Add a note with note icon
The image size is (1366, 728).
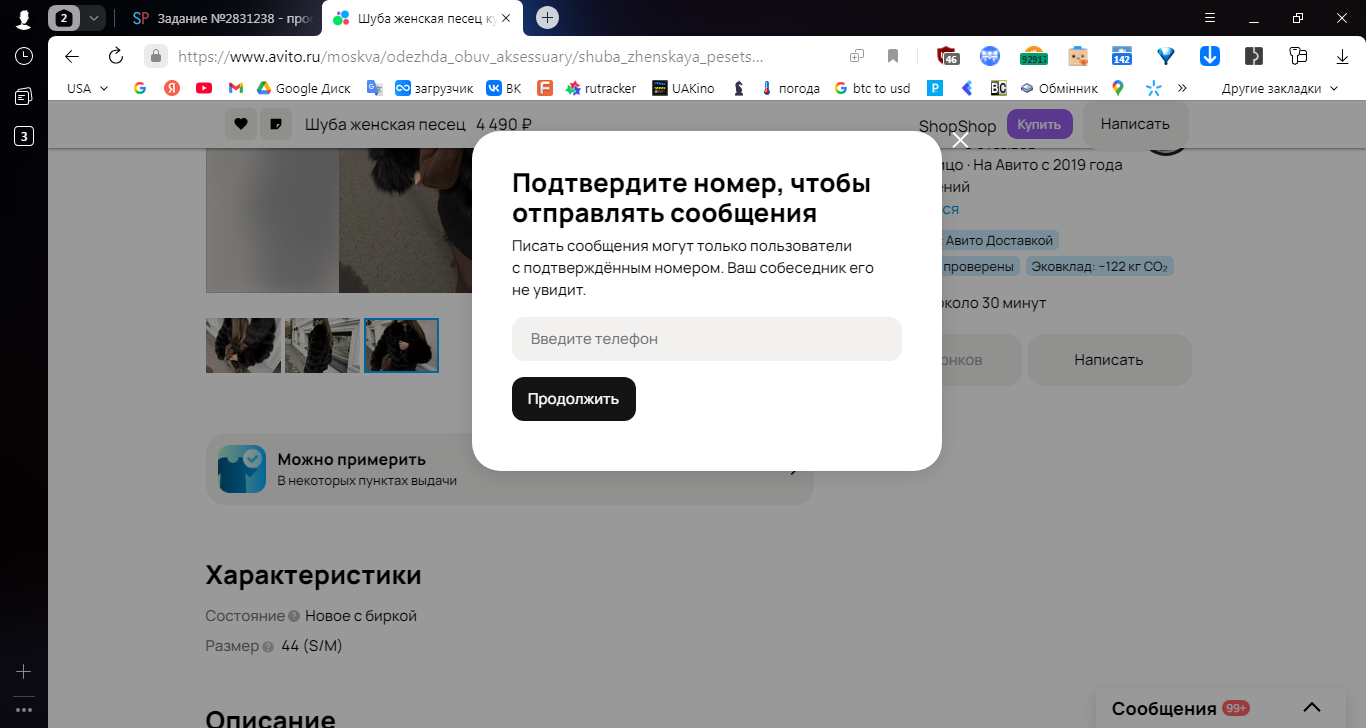pos(275,124)
